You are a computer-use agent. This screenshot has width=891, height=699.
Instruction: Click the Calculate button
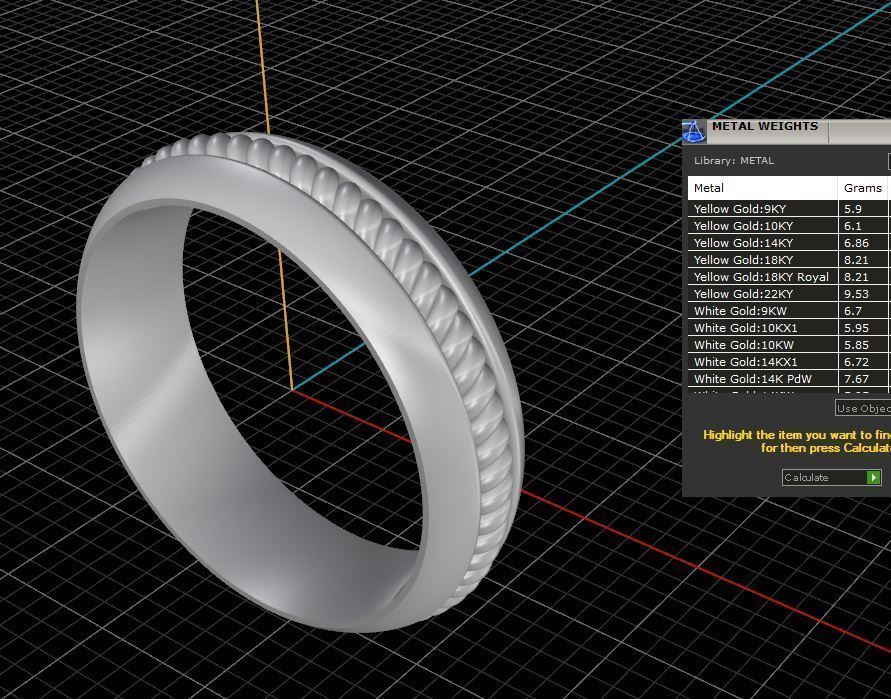[x=832, y=477]
